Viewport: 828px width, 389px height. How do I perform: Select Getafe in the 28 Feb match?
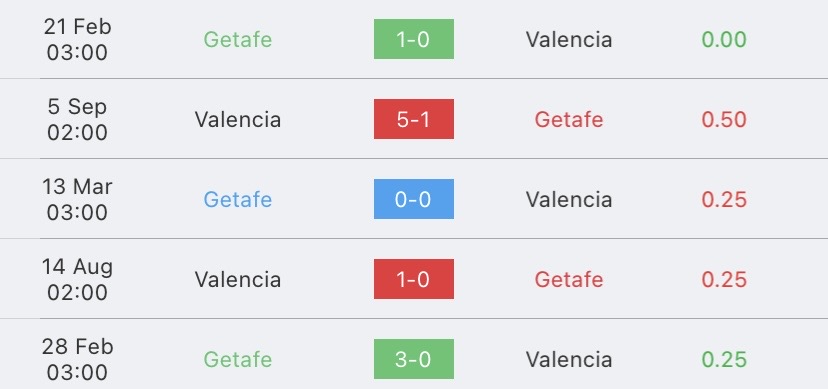238,359
